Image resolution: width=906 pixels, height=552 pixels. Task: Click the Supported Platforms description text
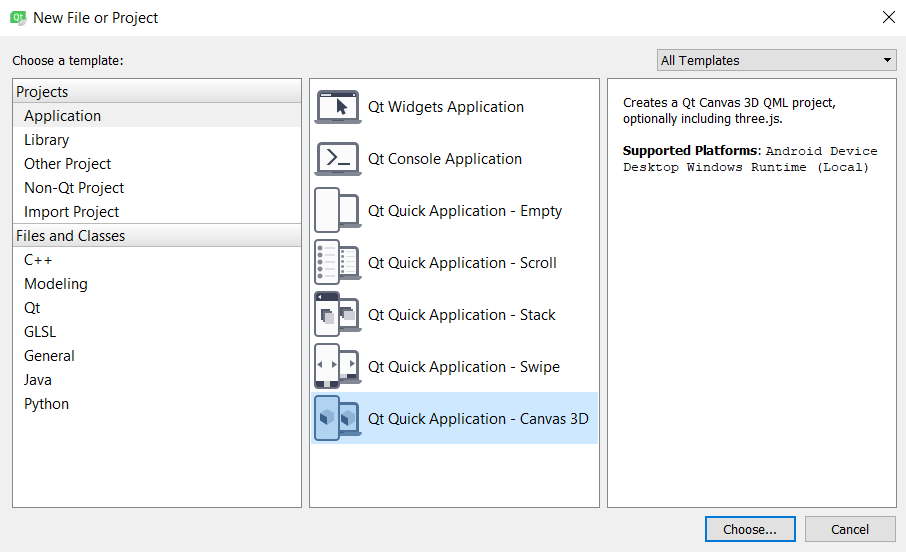(750, 159)
